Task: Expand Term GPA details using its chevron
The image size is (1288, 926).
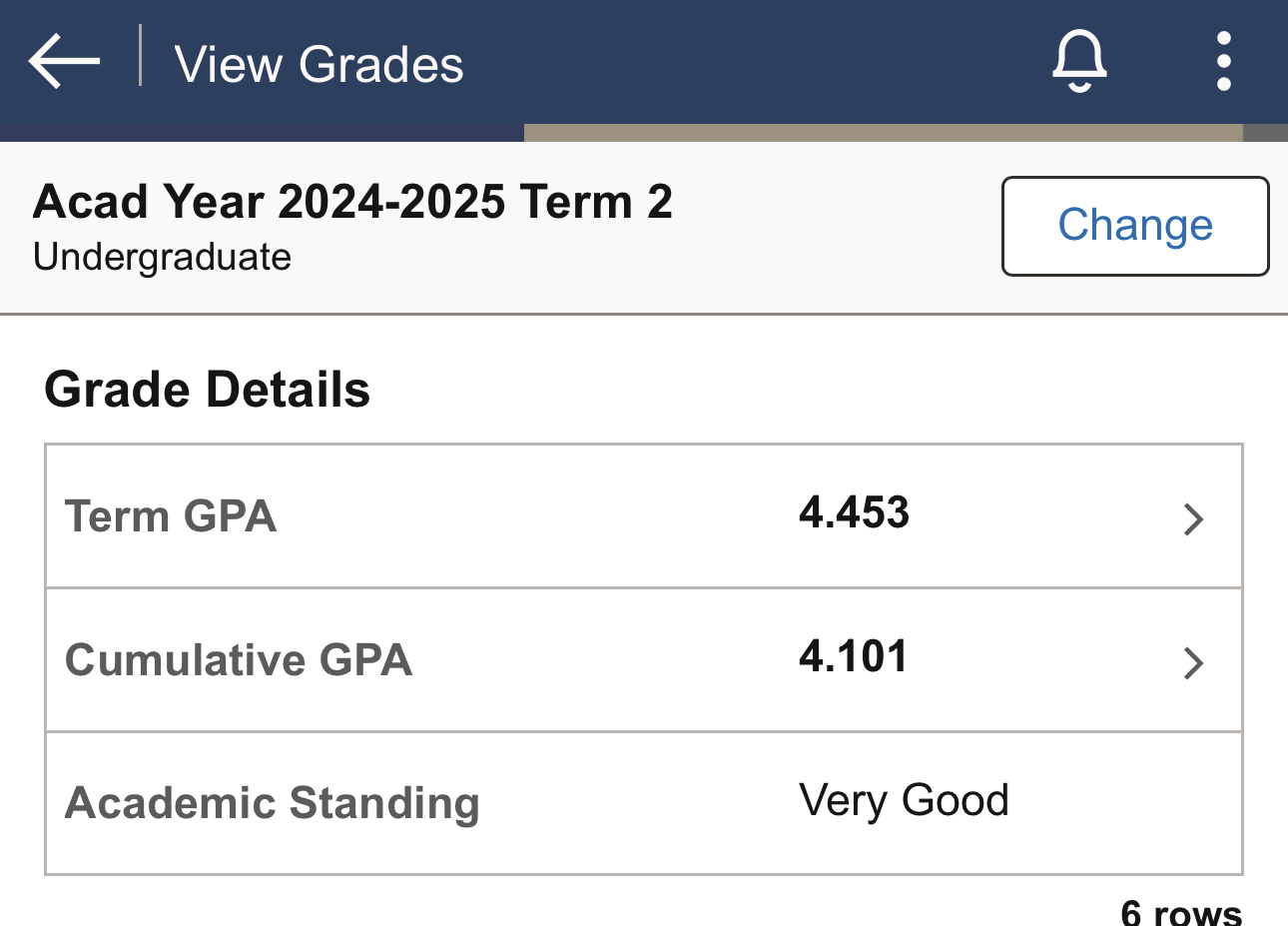Action: 1193,519
